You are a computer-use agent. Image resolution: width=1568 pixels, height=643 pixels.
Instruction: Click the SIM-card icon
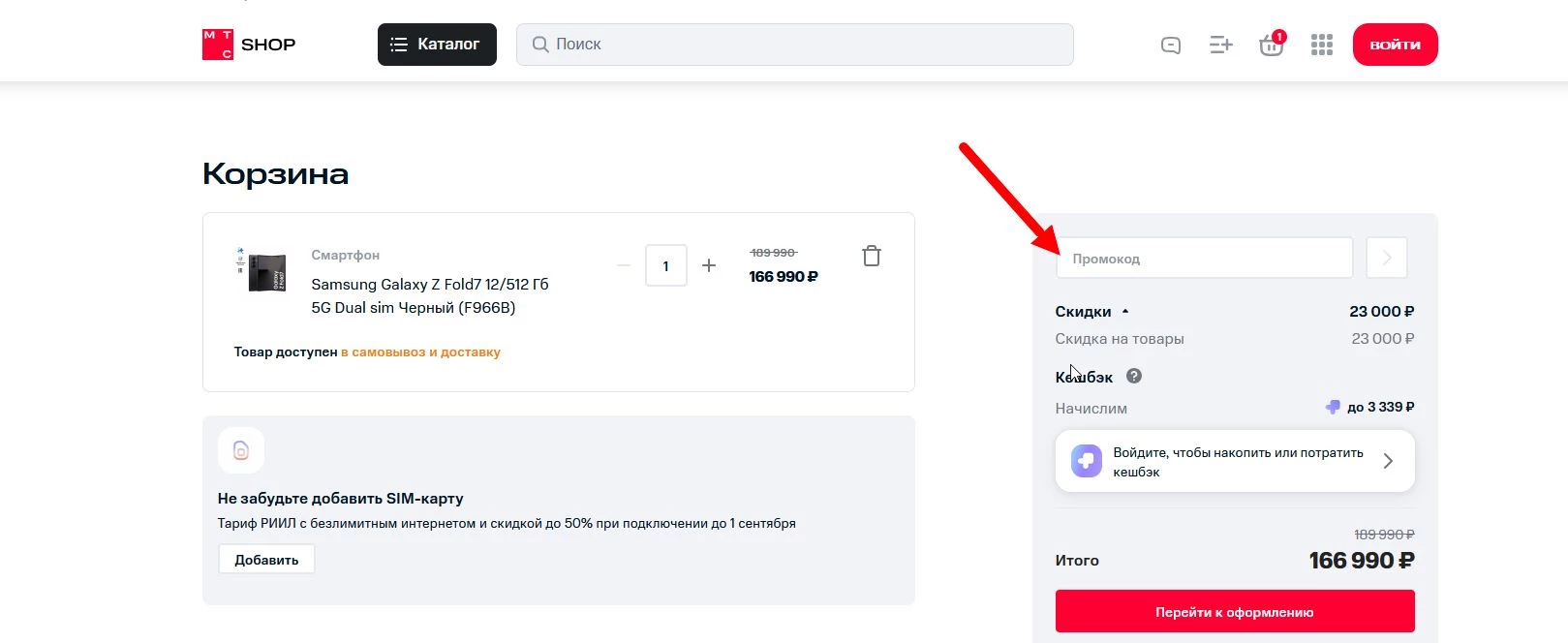241,450
